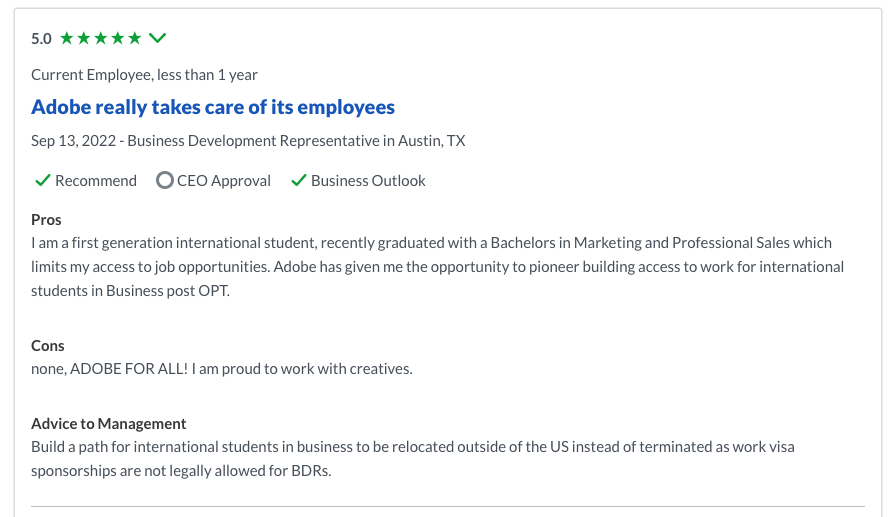This screenshot has width=888, height=517.
Task: Click the Advice to Management heading
Action: point(109,424)
